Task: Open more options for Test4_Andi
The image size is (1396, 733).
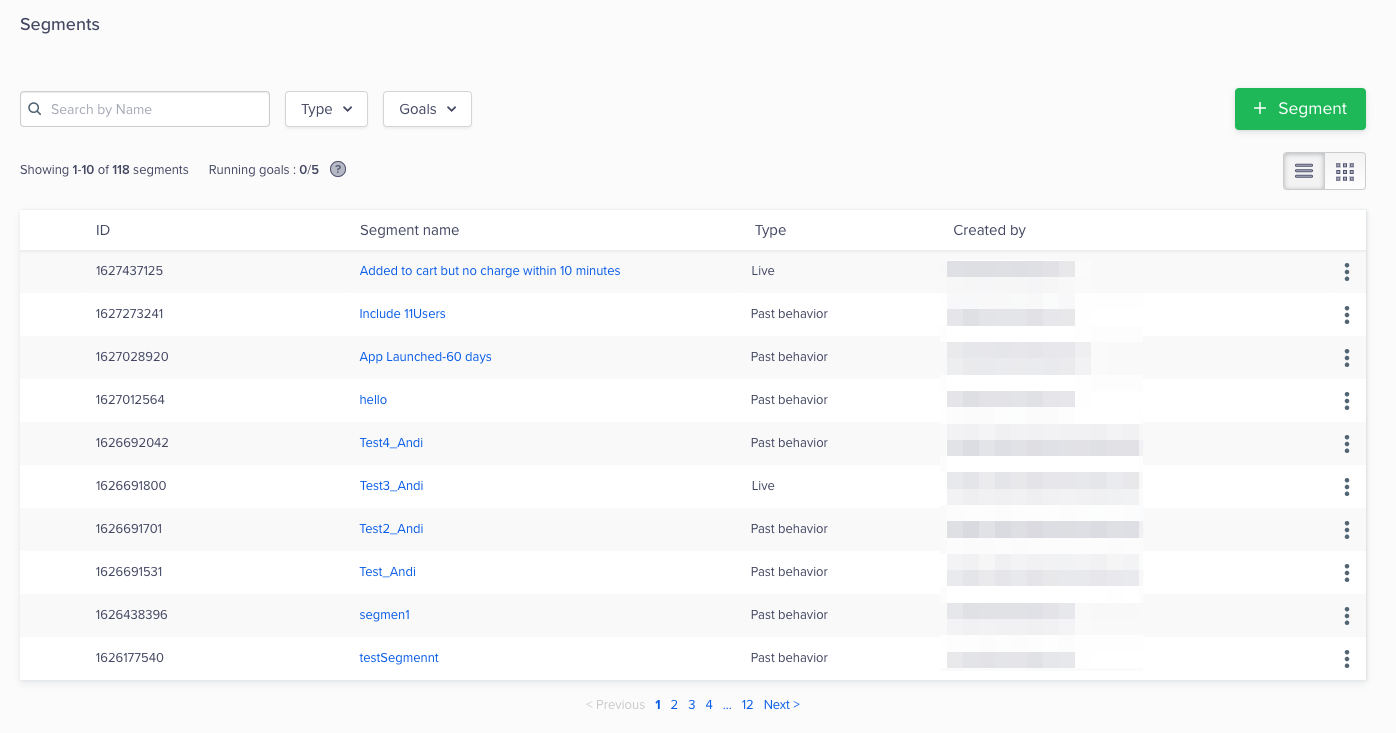Action: click(1347, 444)
